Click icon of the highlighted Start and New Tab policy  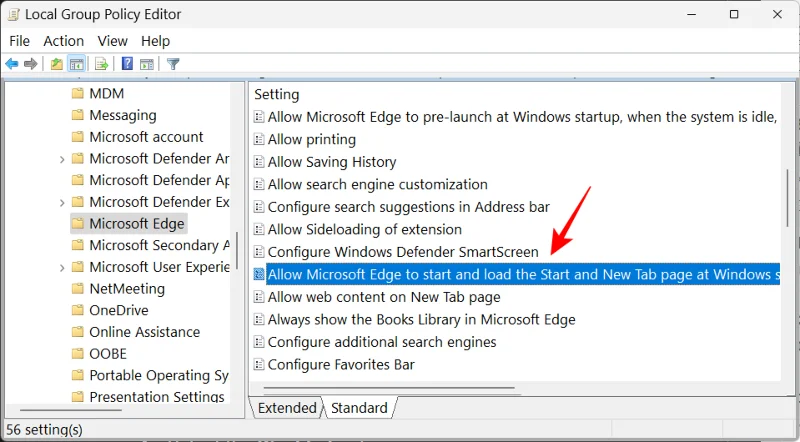259,275
